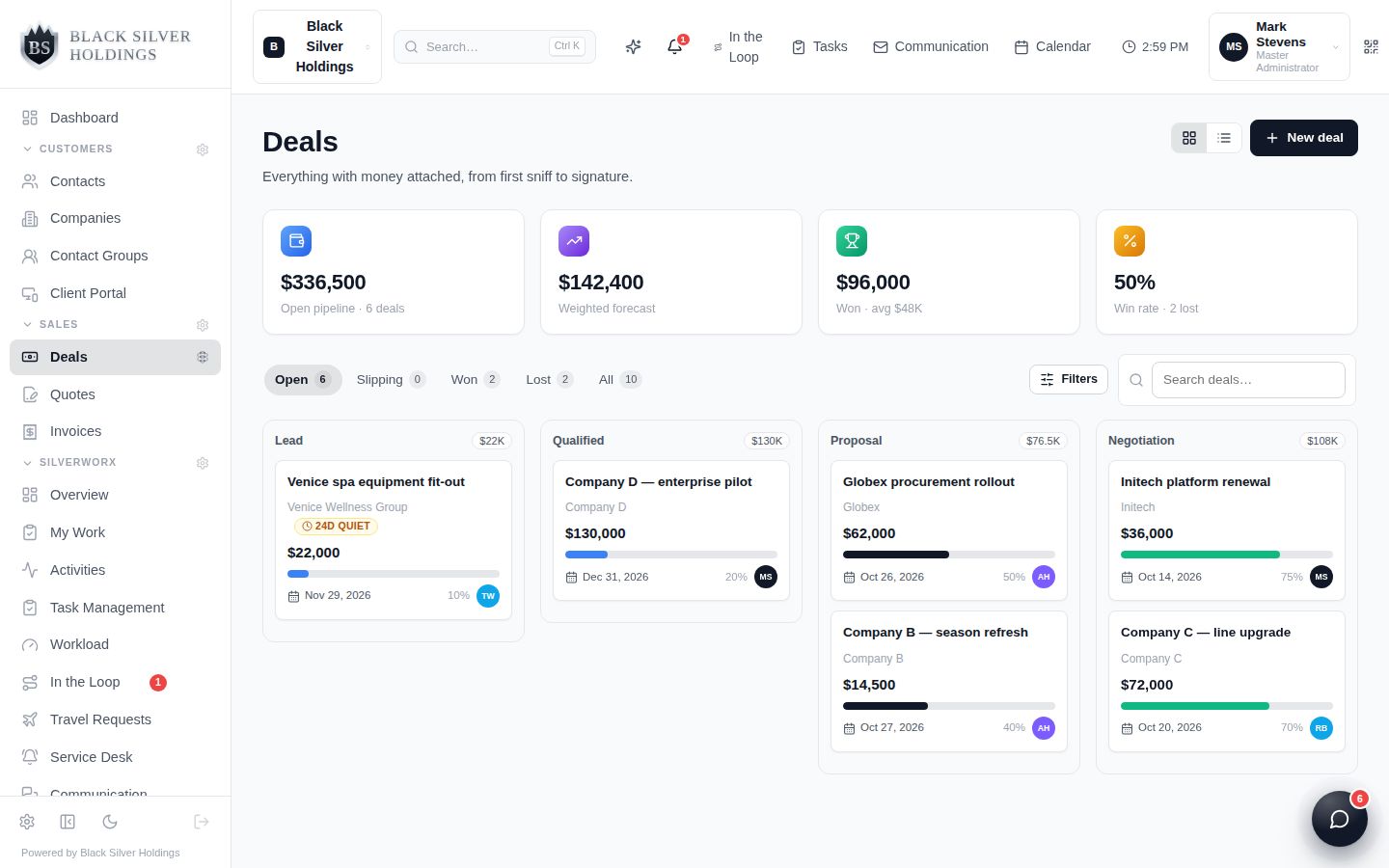The height and width of the screenshot is (868, 1389).
Task: Collapse the Customers section
Action: (x=67, y=149)
